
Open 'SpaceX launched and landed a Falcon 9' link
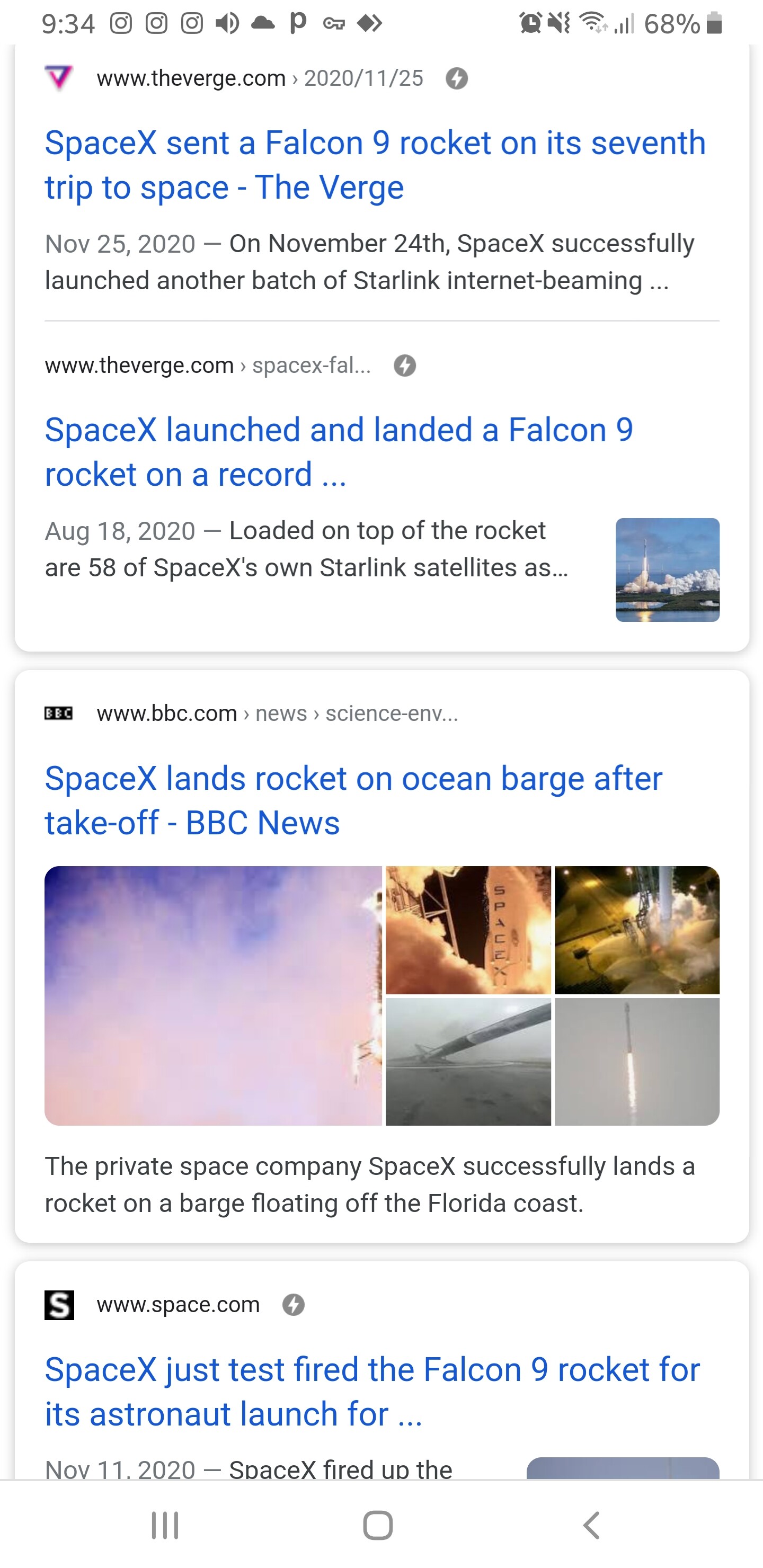click(339, 452)
